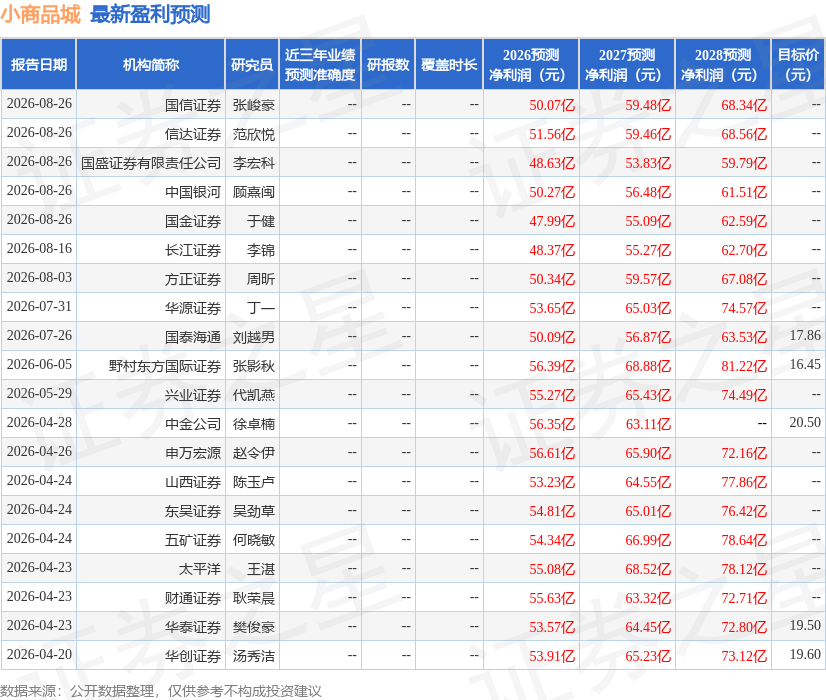Click target price 19.60
This screenshot has height=700, width=826.
(x=805, y=654)
